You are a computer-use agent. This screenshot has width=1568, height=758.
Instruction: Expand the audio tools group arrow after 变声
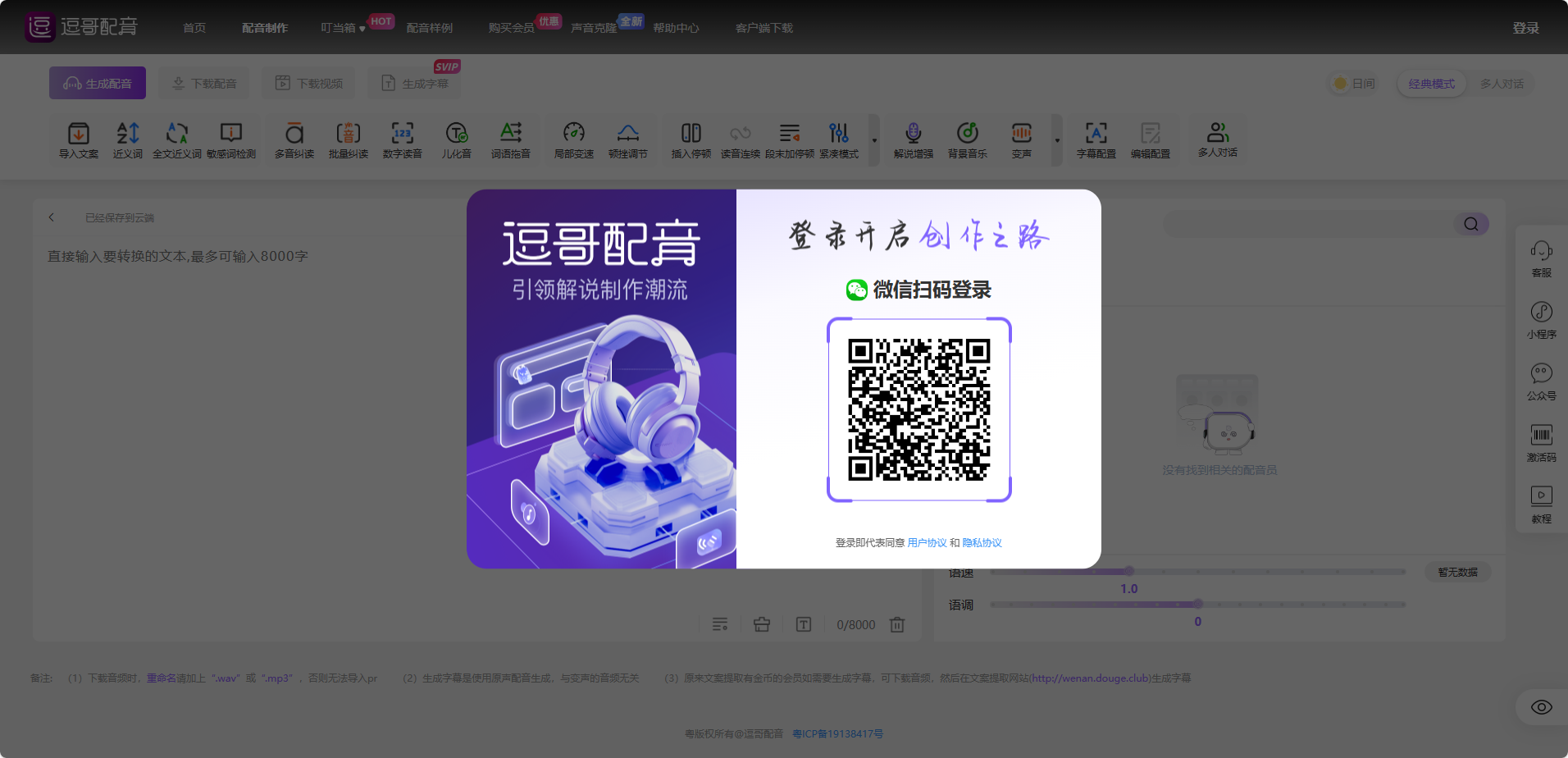(x=1057, y=140)
